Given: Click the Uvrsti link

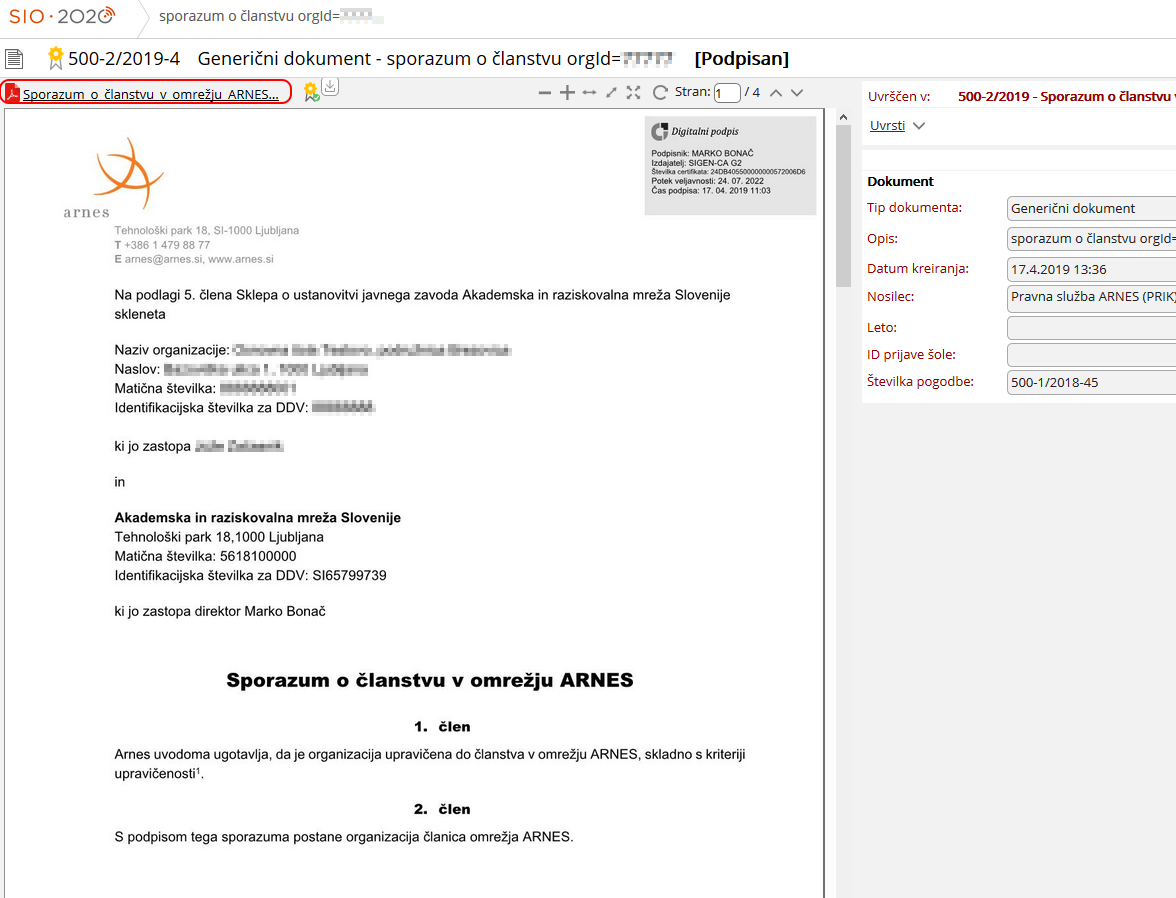Looking at the screenshot, I should pyautogui.click(x=887, y=125).
